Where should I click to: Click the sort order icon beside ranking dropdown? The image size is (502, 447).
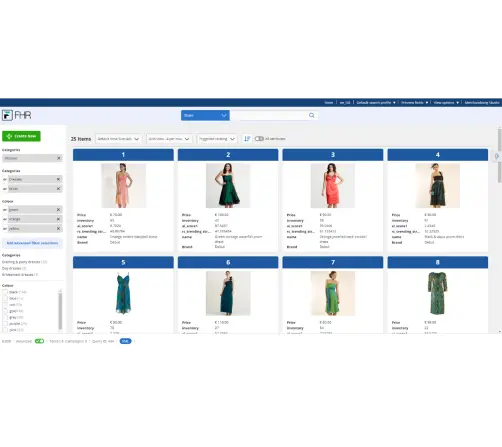click(x=247, y=139)
